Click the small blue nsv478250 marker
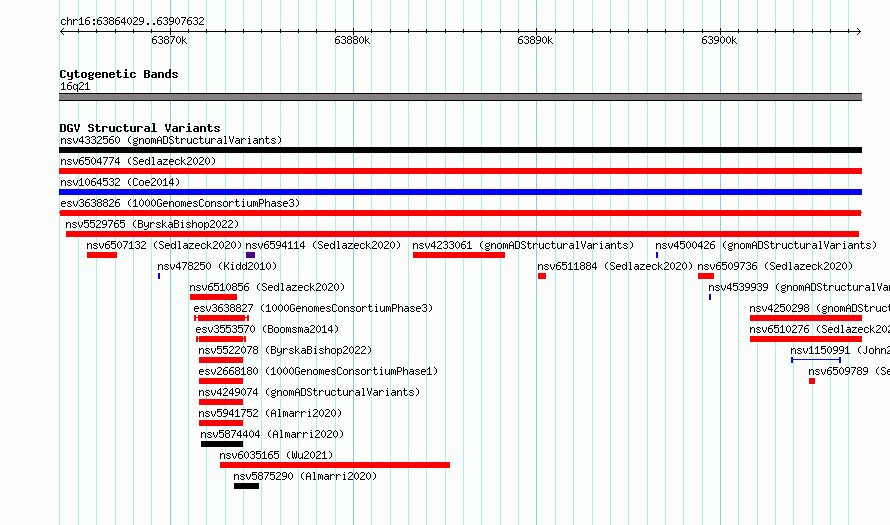 click(159, 276)
